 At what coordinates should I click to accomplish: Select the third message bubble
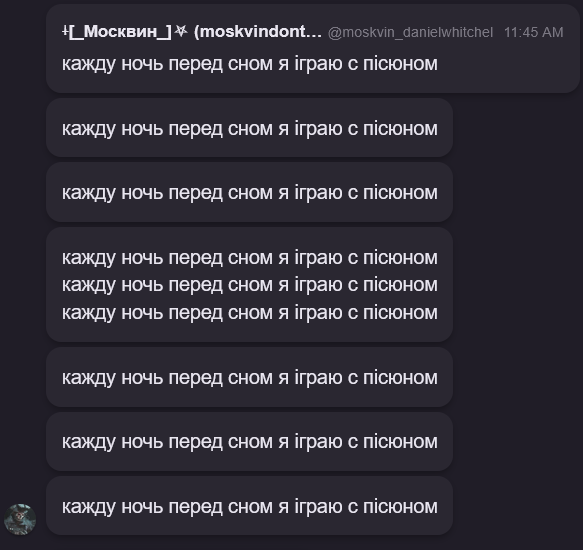[249, 192]
